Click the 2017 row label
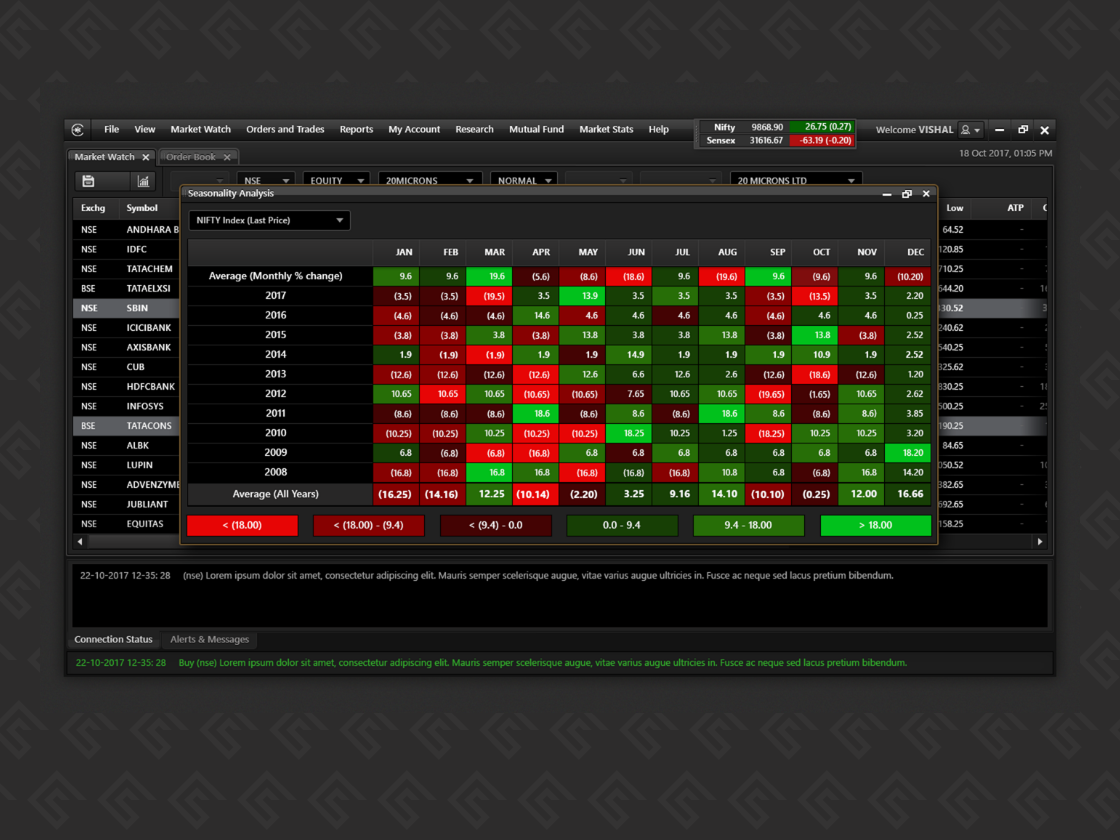This screenshot has height=840, width=1120. point(276,296)
